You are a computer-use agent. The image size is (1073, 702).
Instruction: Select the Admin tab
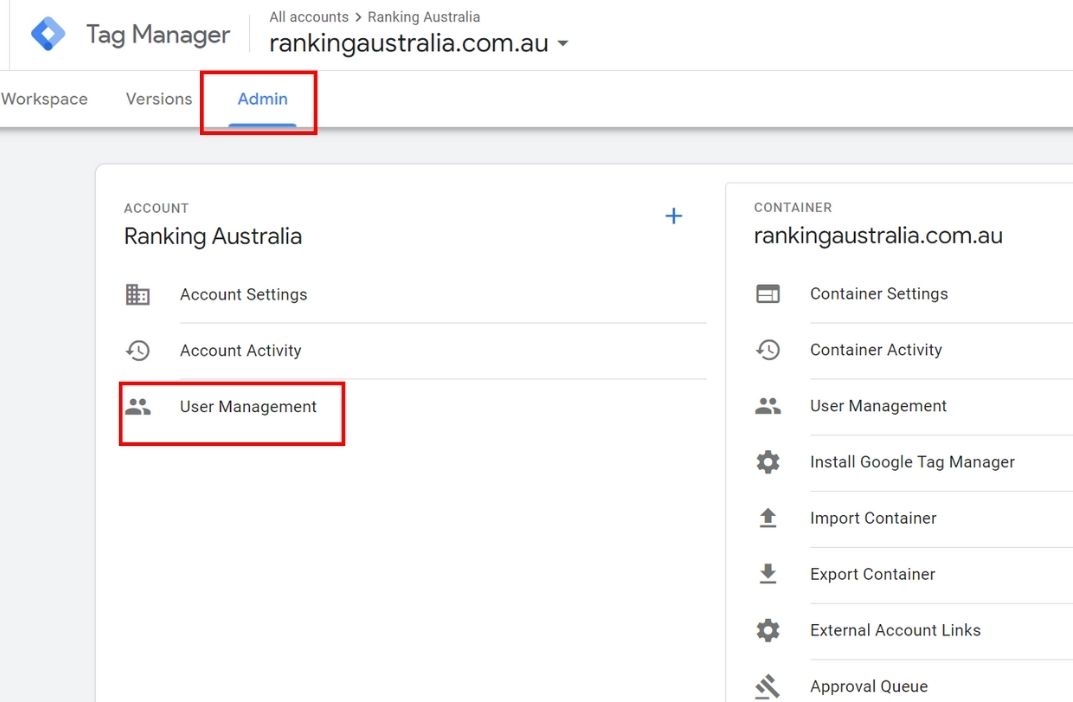click(262, 99)
